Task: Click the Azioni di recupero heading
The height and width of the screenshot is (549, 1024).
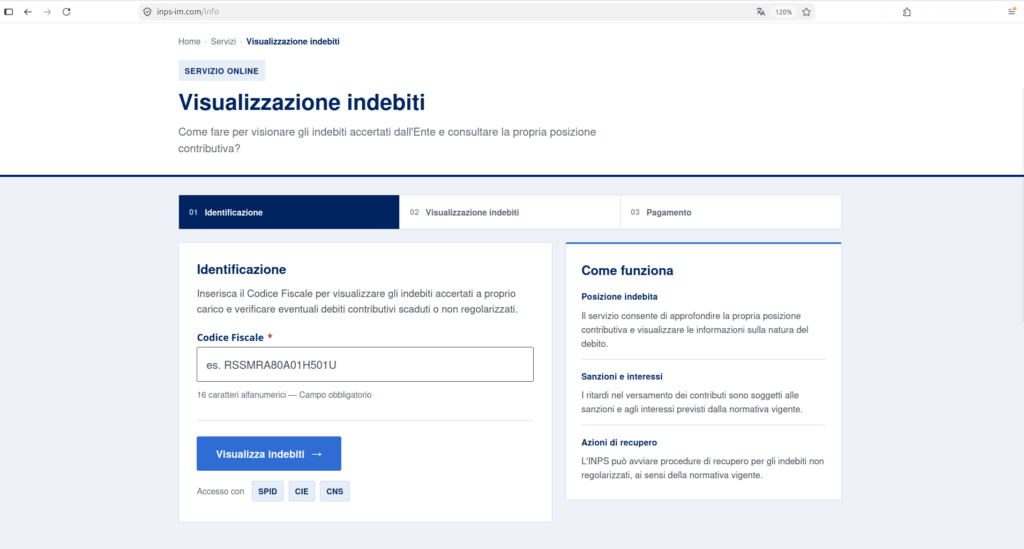Action: tap(619, 443)
